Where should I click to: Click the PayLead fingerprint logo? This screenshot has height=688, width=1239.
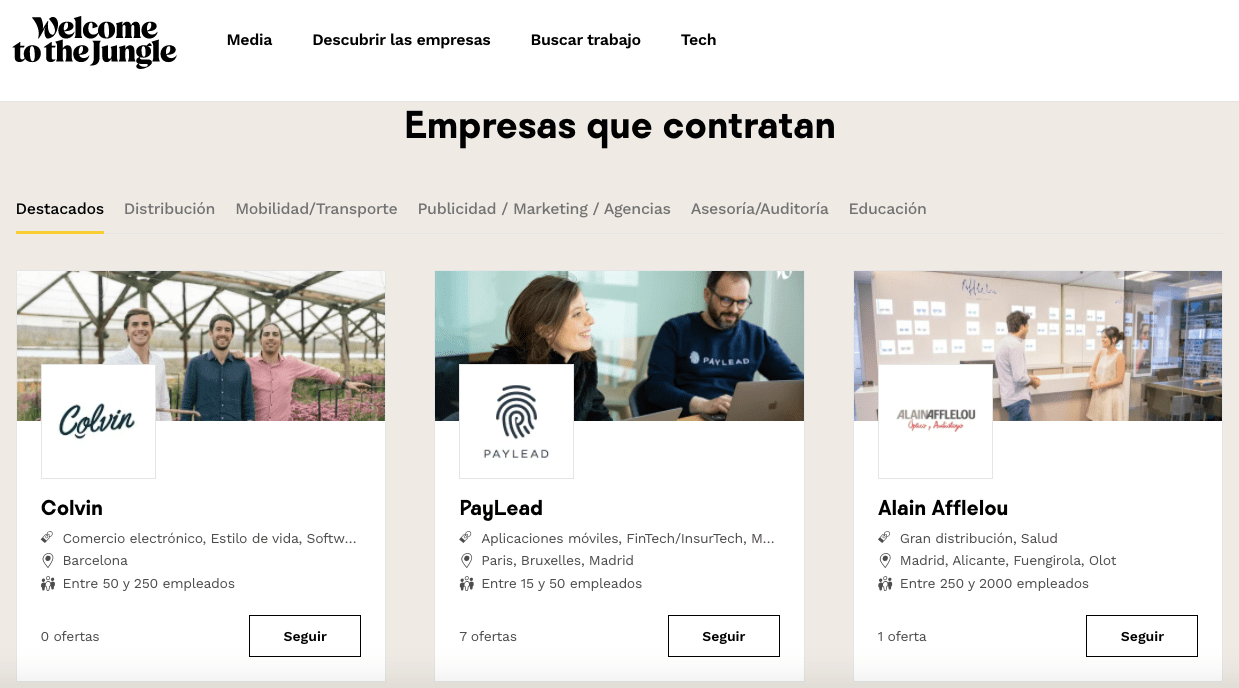pos(516,421)
